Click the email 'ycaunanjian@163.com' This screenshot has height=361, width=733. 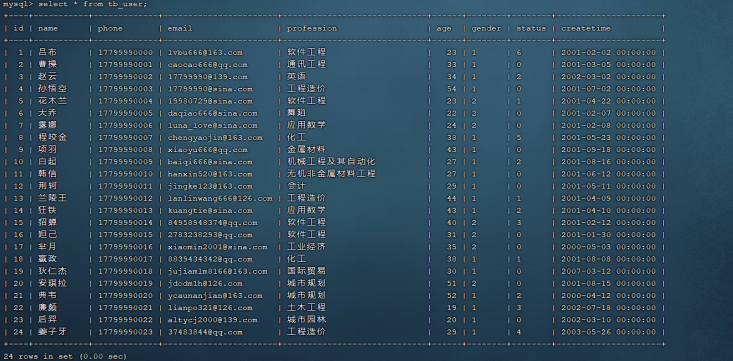[x=215, y=296]
